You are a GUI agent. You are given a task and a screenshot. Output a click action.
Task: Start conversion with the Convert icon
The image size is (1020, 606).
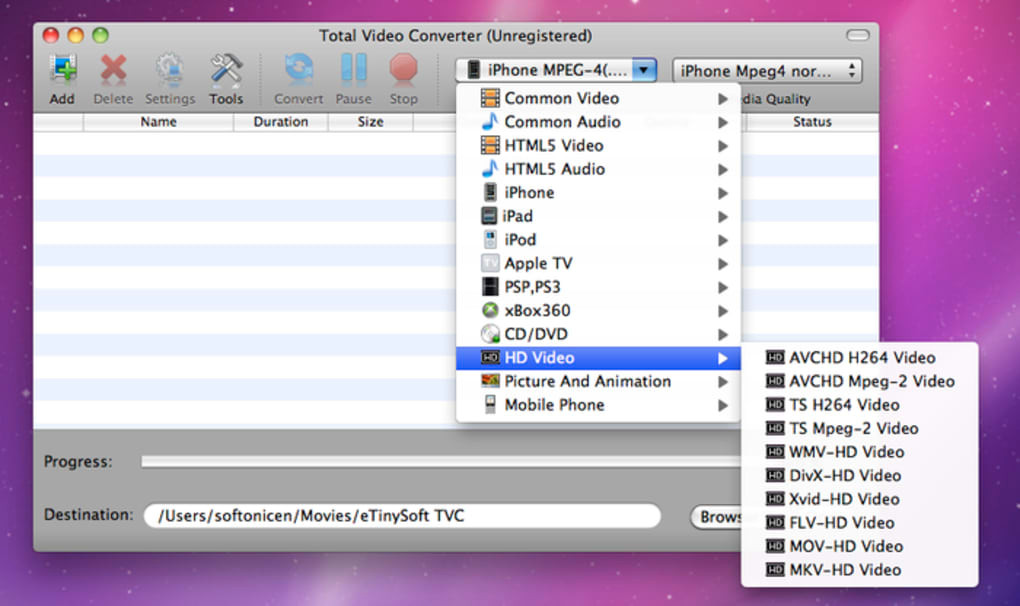tap(299, 69)
